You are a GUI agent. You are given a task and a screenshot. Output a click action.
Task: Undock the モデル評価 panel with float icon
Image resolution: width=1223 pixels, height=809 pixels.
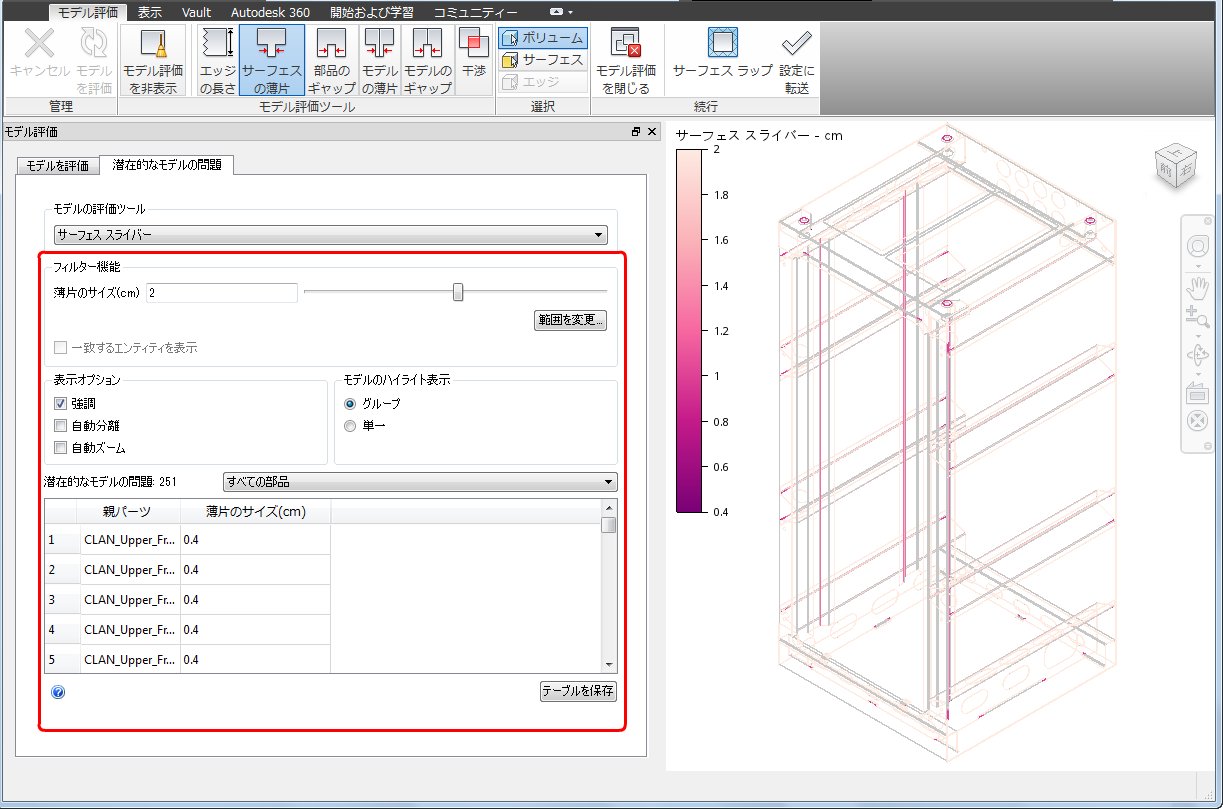point(635,132)
